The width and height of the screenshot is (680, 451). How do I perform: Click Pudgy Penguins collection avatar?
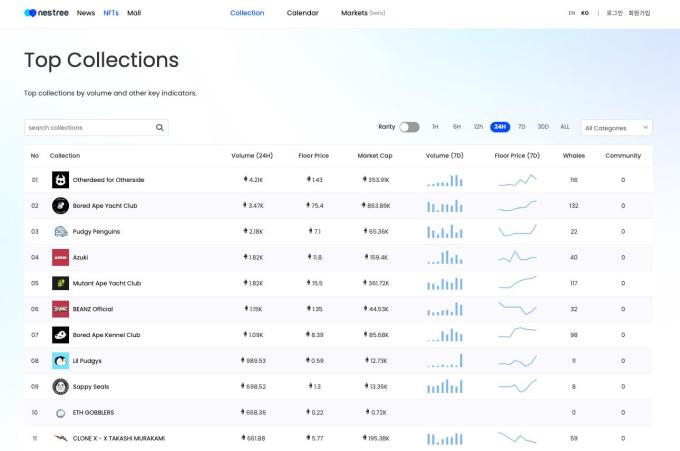coord(60,232)
